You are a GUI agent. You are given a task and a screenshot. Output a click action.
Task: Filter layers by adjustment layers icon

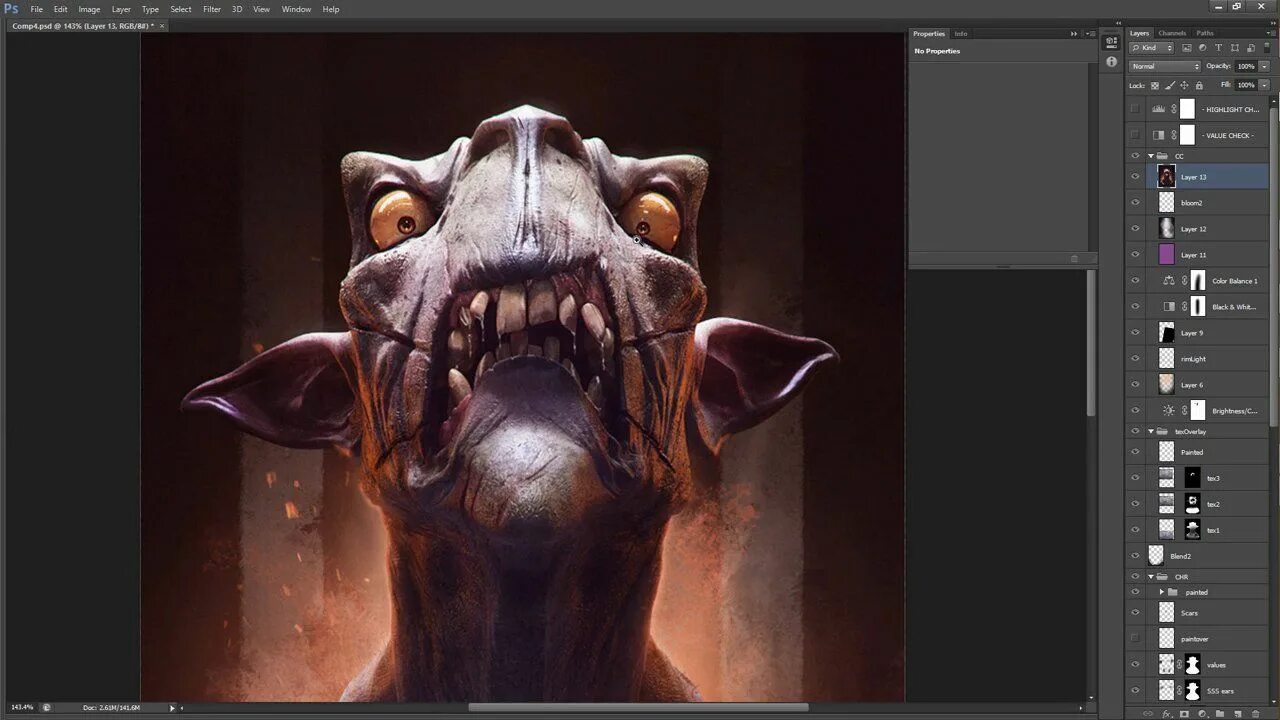1203,48
